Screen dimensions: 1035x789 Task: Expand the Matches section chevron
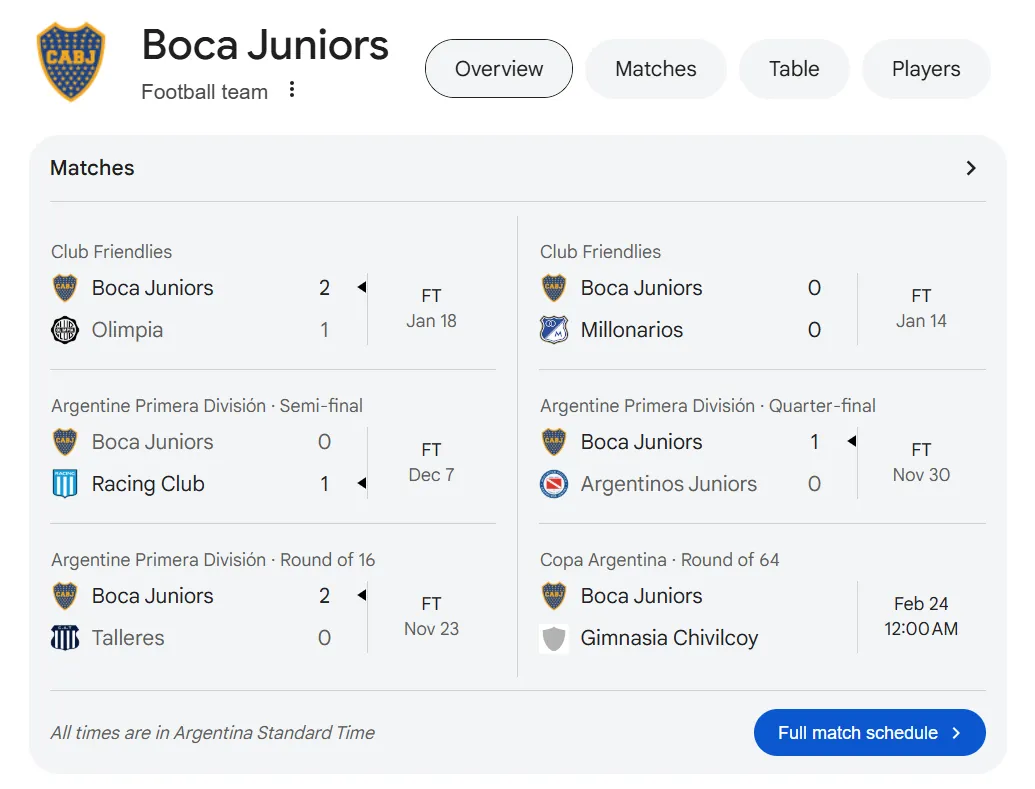point(969,168)
